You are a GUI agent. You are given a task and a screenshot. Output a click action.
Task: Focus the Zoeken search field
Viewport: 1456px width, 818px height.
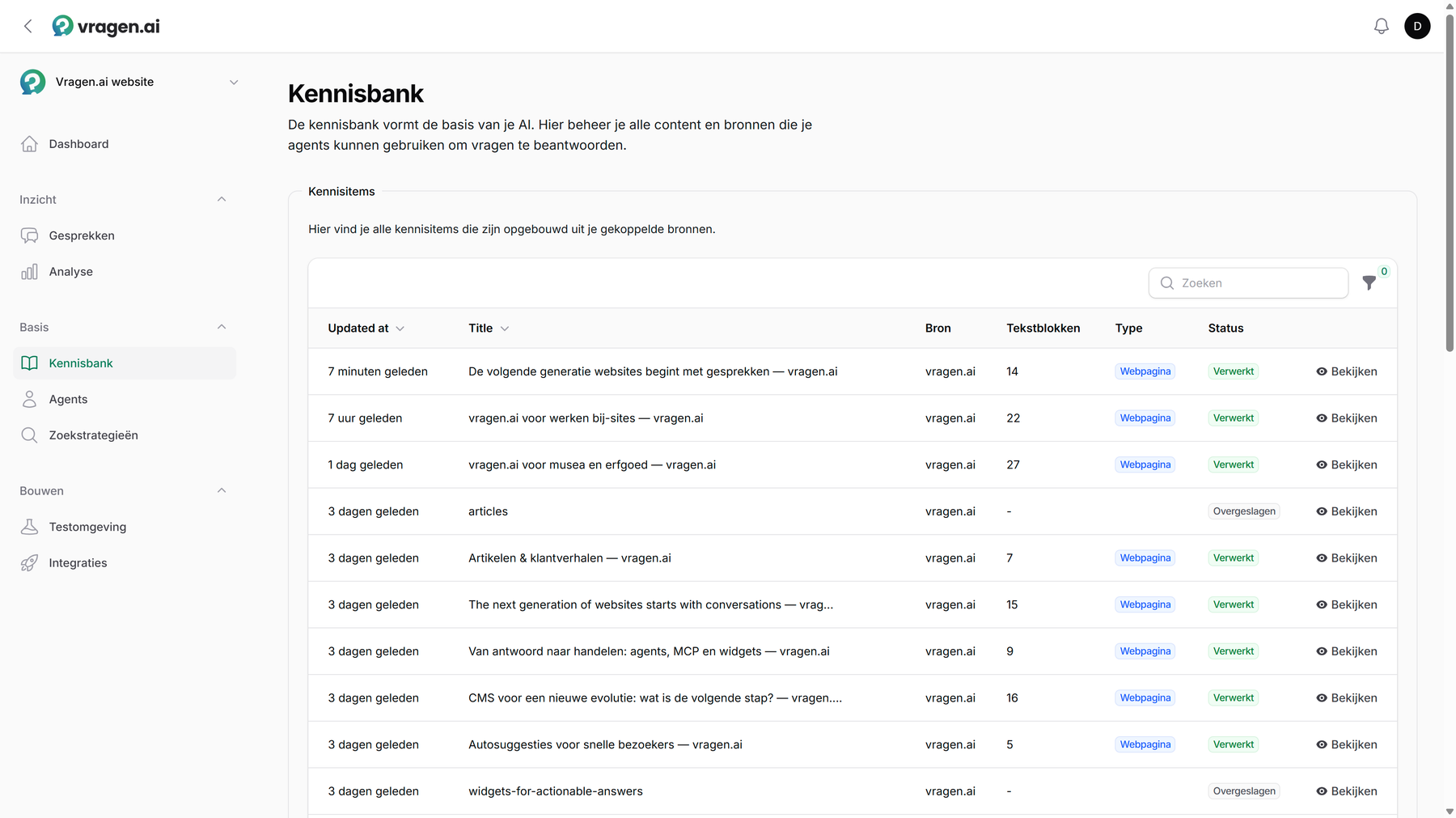coord(1248,283)
